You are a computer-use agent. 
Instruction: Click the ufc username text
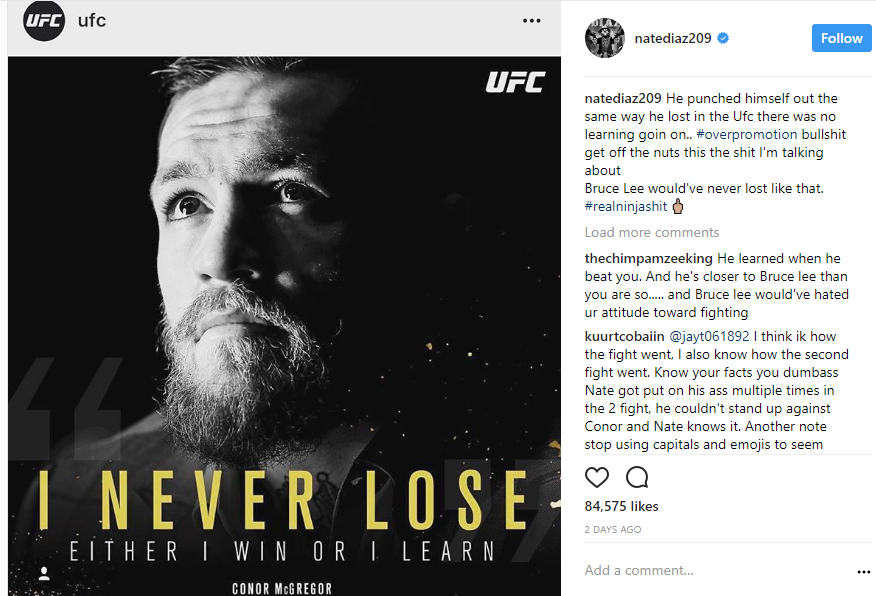coord(92,21)
